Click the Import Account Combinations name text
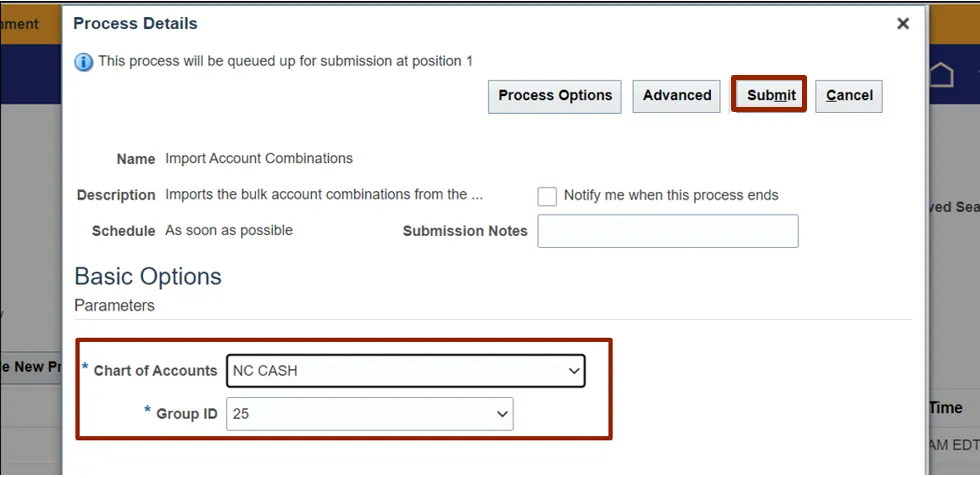The height and width of the screenshot is (478, 980). click(259, 158)
